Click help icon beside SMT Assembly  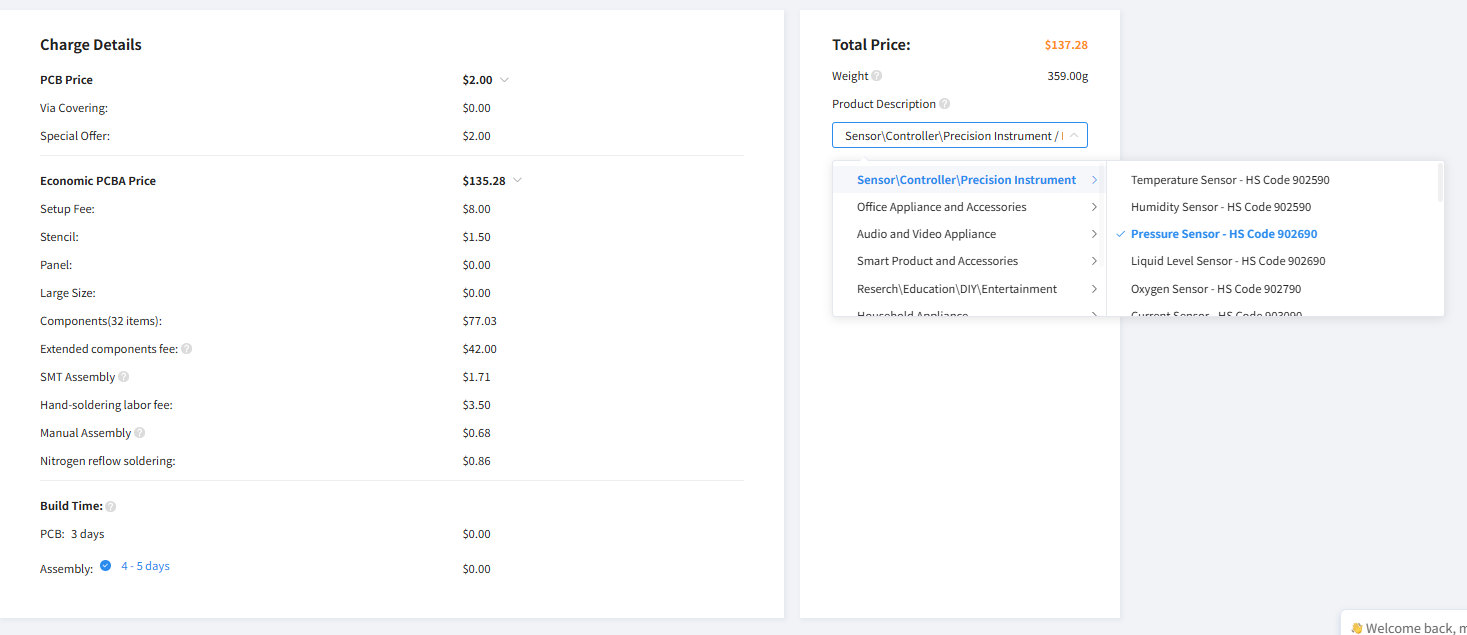pyautogui.click(x=124, y=377)
